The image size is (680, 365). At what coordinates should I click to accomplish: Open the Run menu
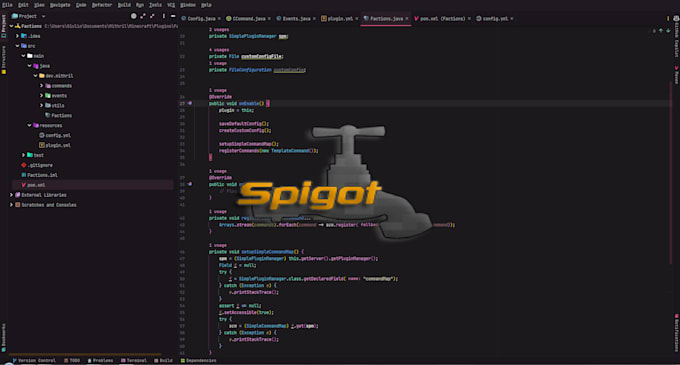(140, 5)
